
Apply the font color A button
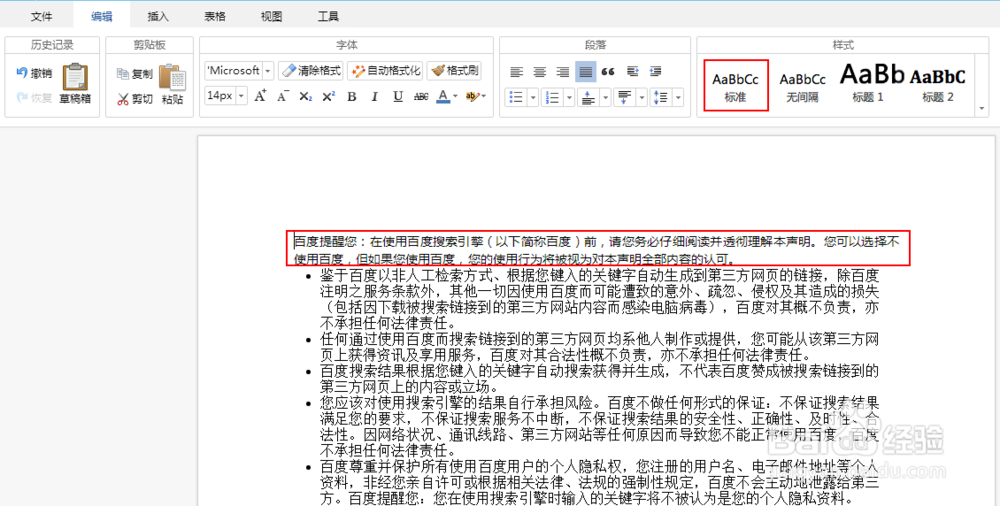(443, 96)
